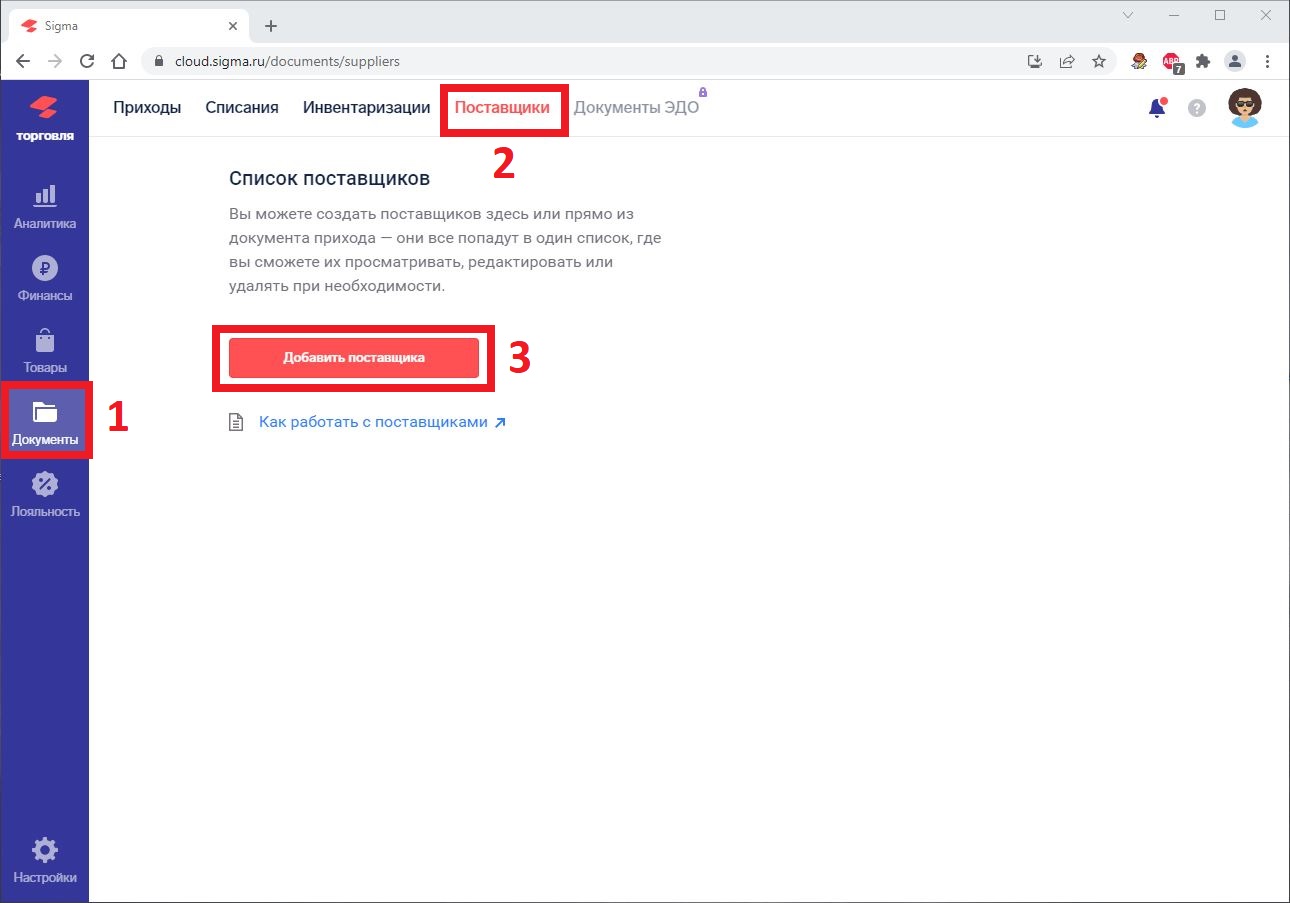Open help via the question mark icon
The height and width of the screenshot is (903, 1290).
point(1196,107)
